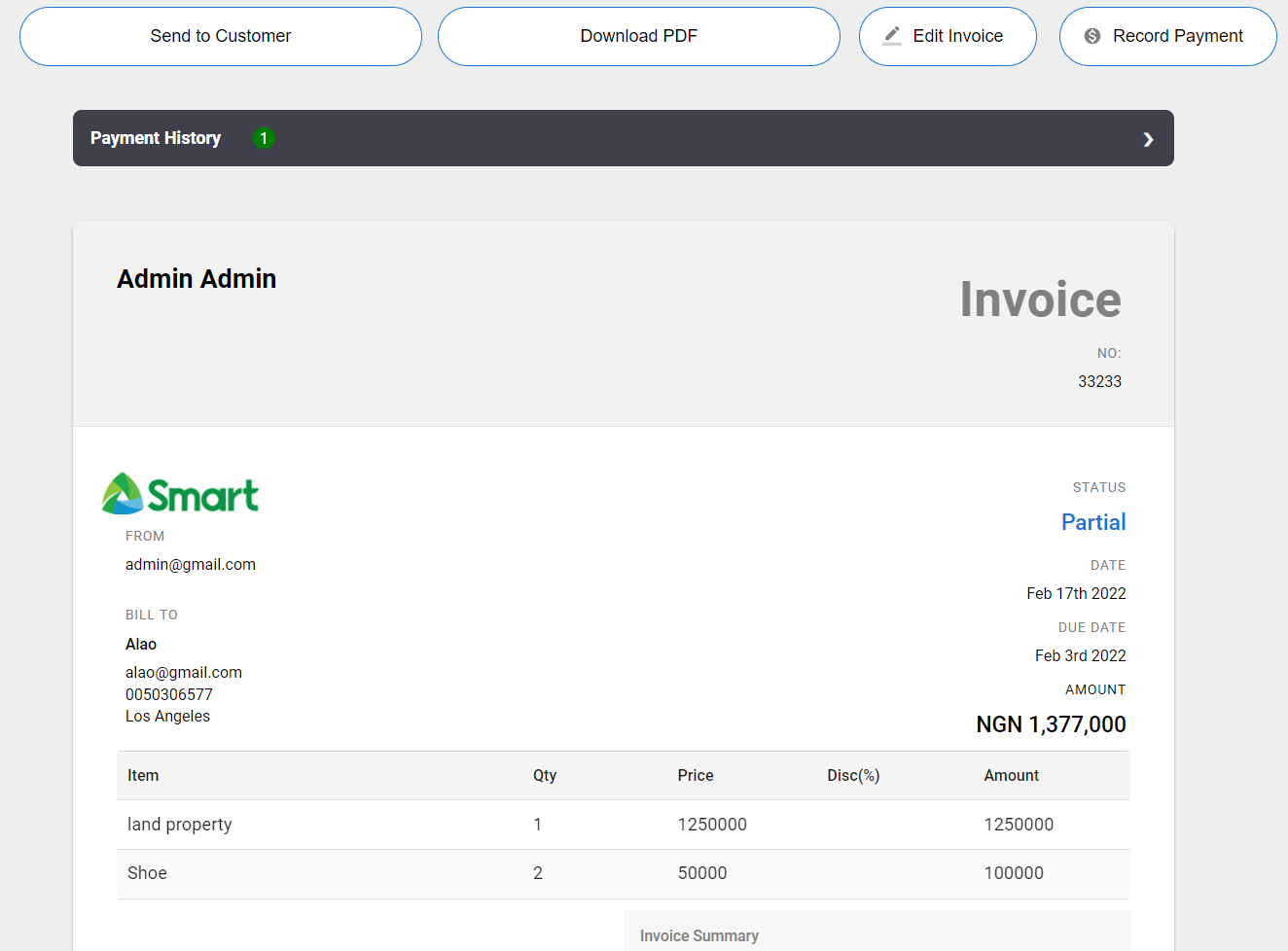The height and width of the screenshot is (951, 1288).
Task: Click the dollar coin icon in Record Payment
Action: [x=1092, y=36]
